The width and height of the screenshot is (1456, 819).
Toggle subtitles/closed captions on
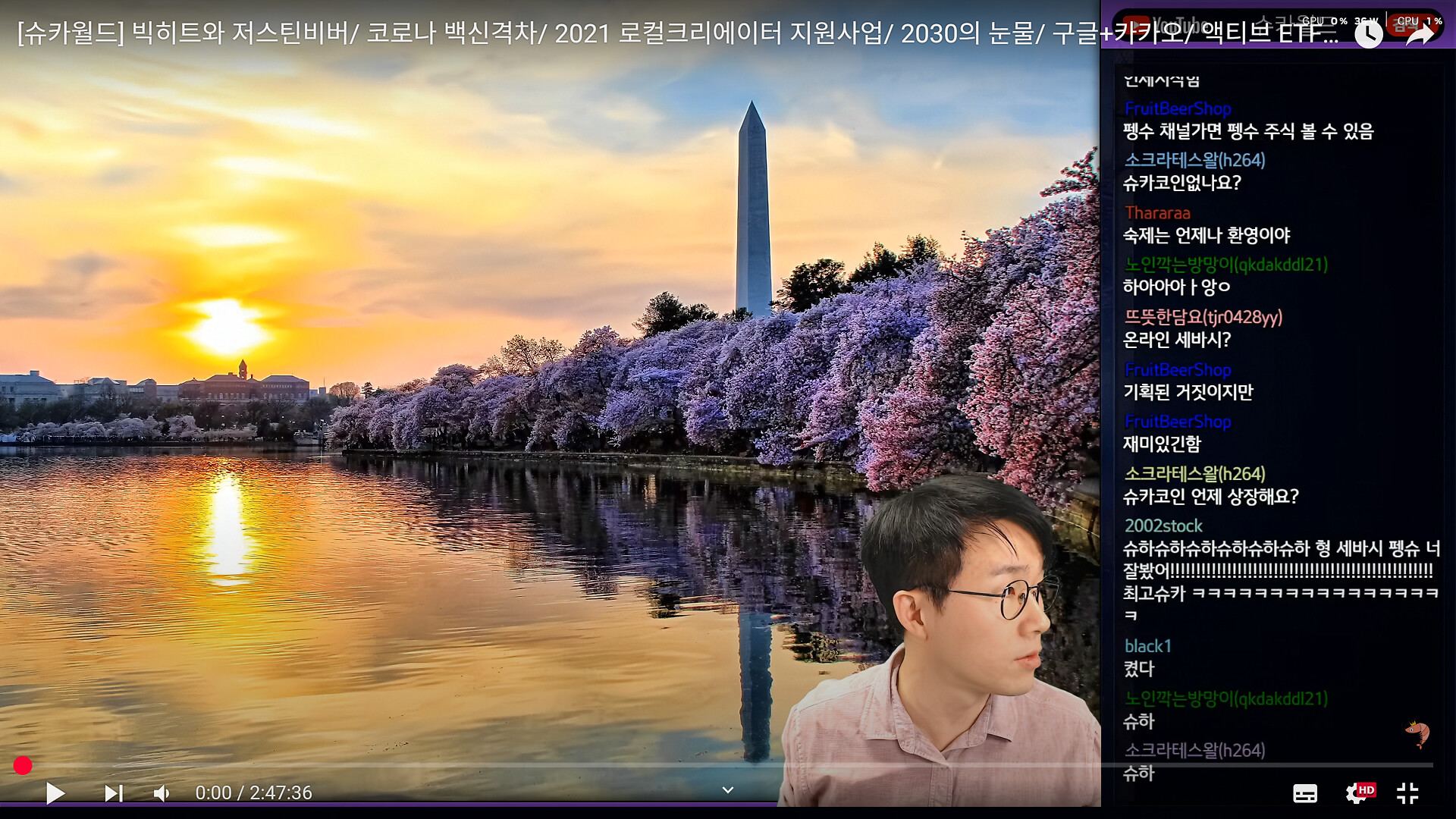(x=1304, y=793)
